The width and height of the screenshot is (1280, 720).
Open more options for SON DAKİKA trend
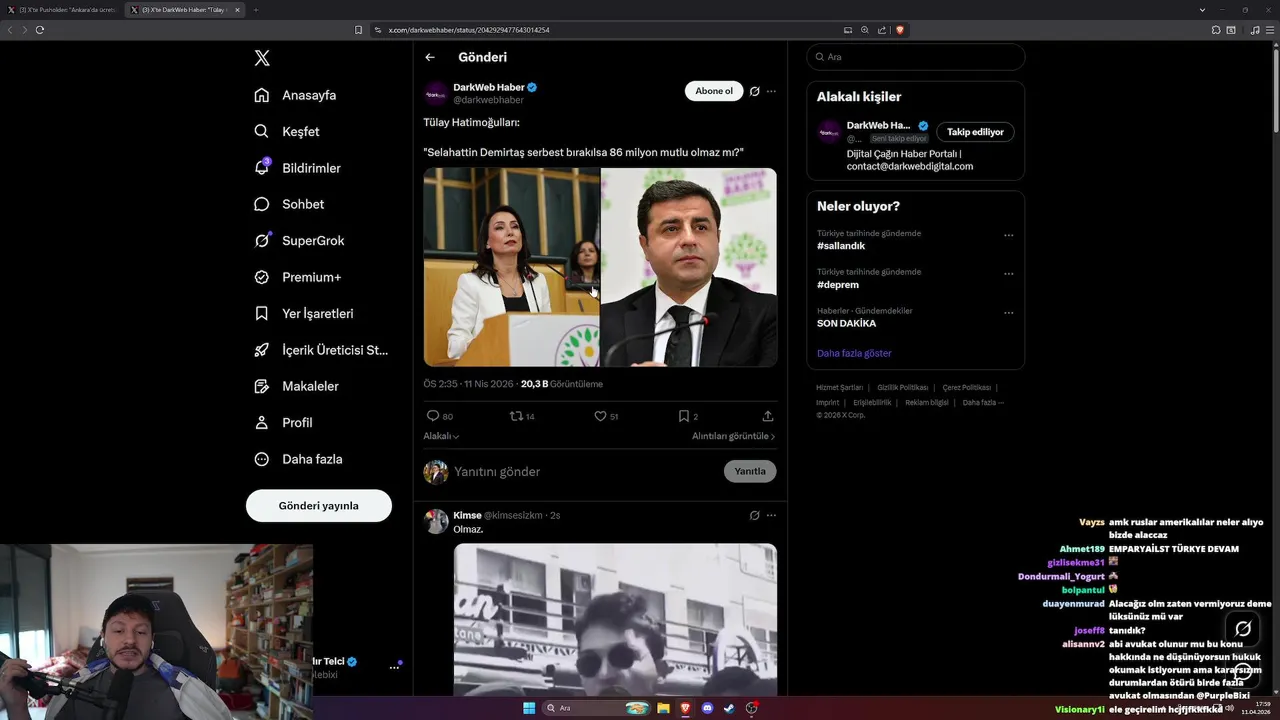pyautogui.click(x=1008, y=313)
